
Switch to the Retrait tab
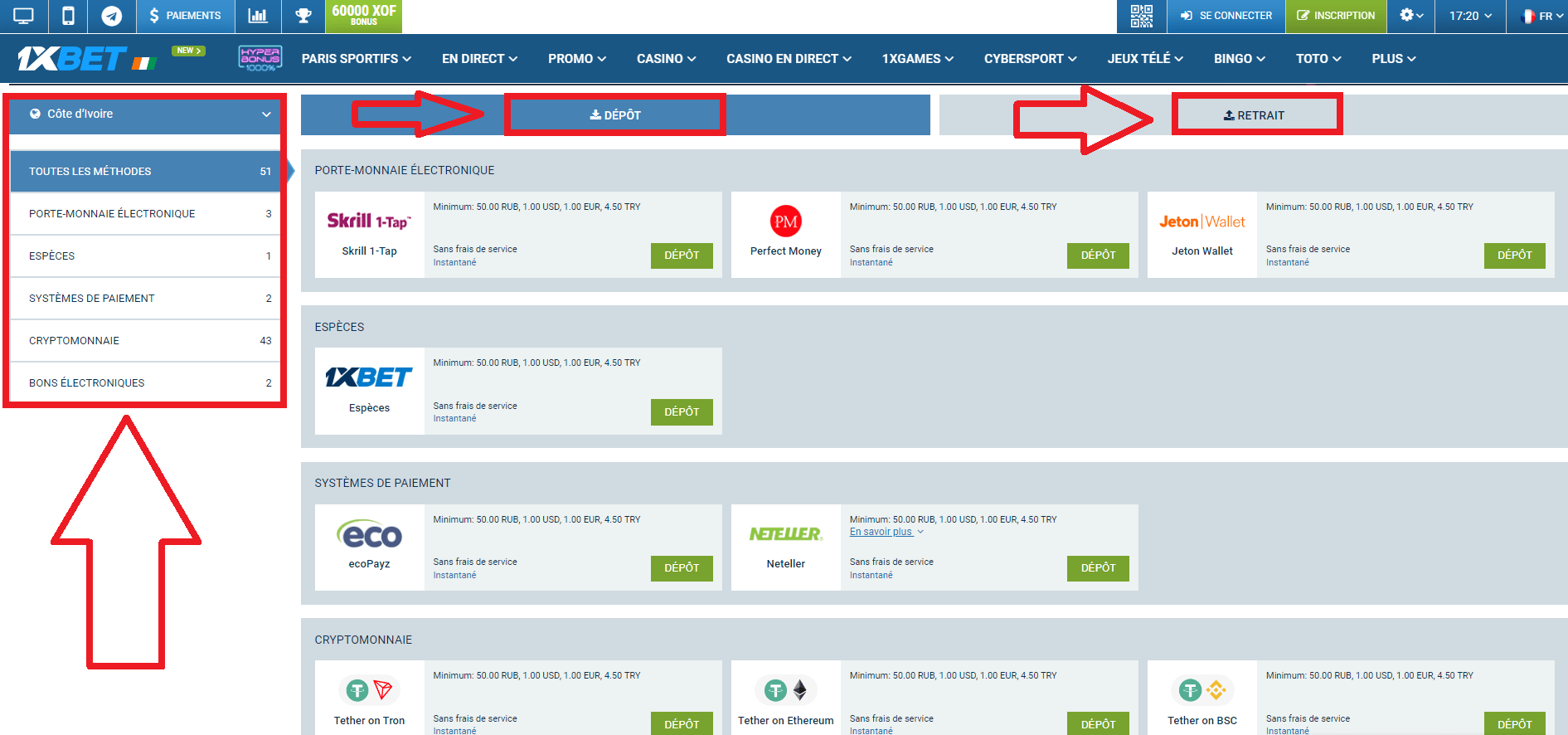(x=1254, y=115)
